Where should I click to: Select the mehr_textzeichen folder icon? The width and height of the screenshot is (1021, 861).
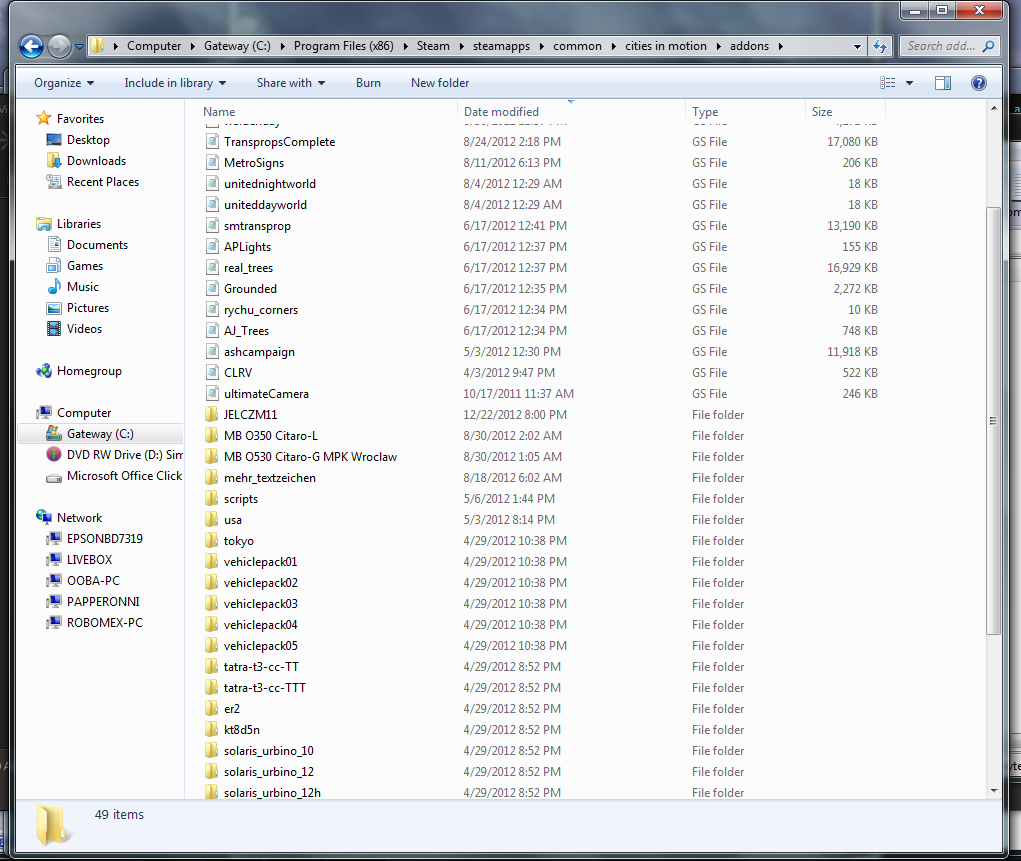pyautogui.click(x=212, y=477)
